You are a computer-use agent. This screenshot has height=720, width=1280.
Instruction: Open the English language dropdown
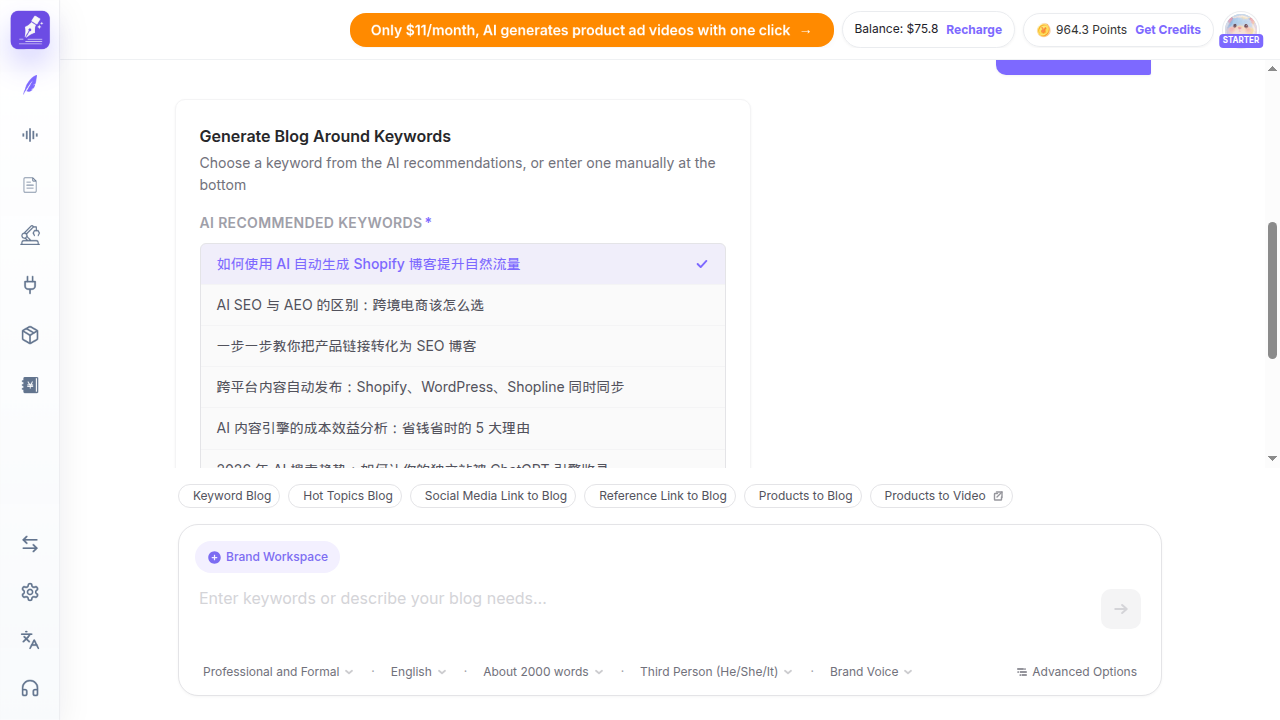[418, 672]
